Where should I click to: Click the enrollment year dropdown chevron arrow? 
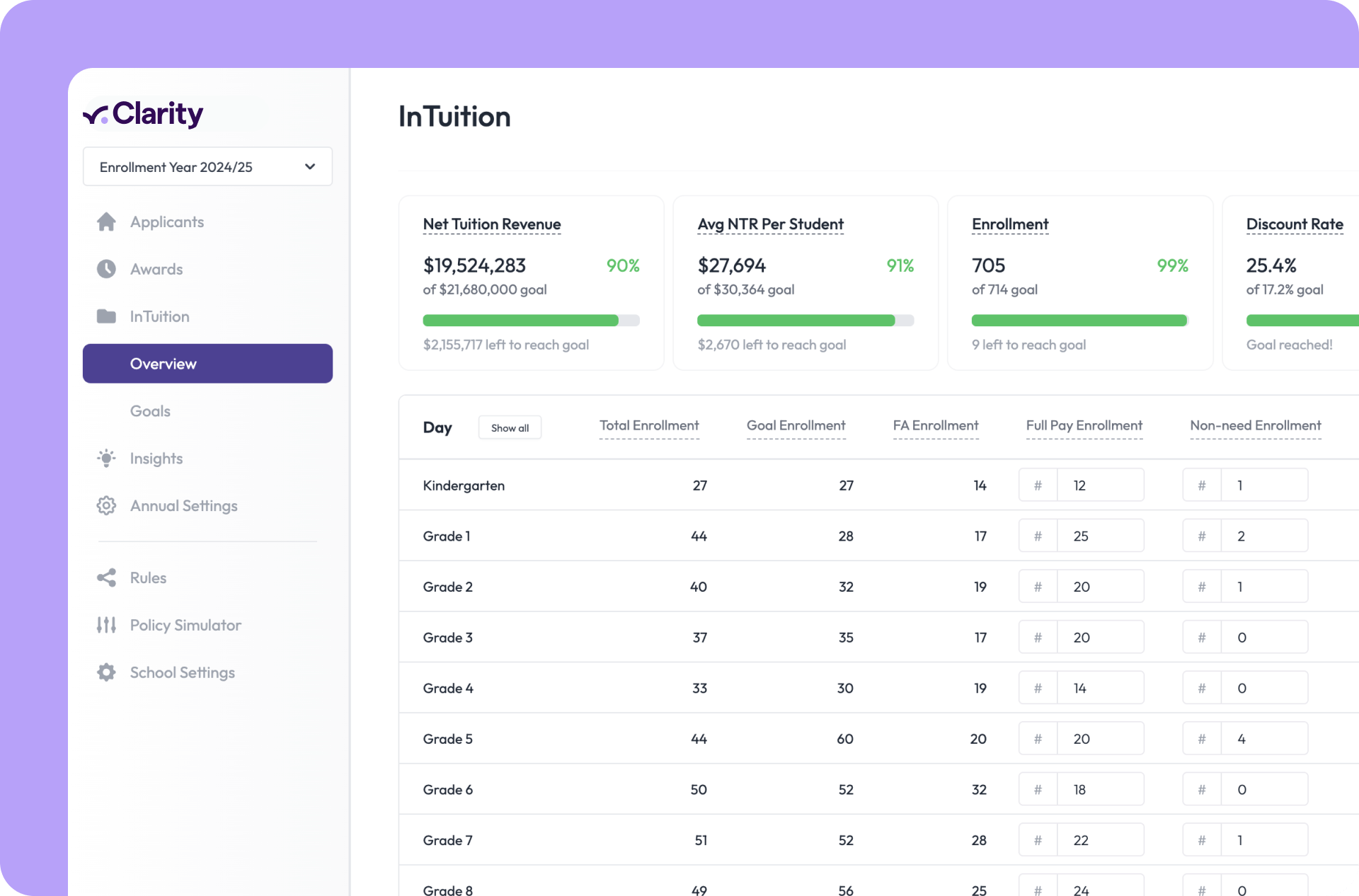coord(310,167)
